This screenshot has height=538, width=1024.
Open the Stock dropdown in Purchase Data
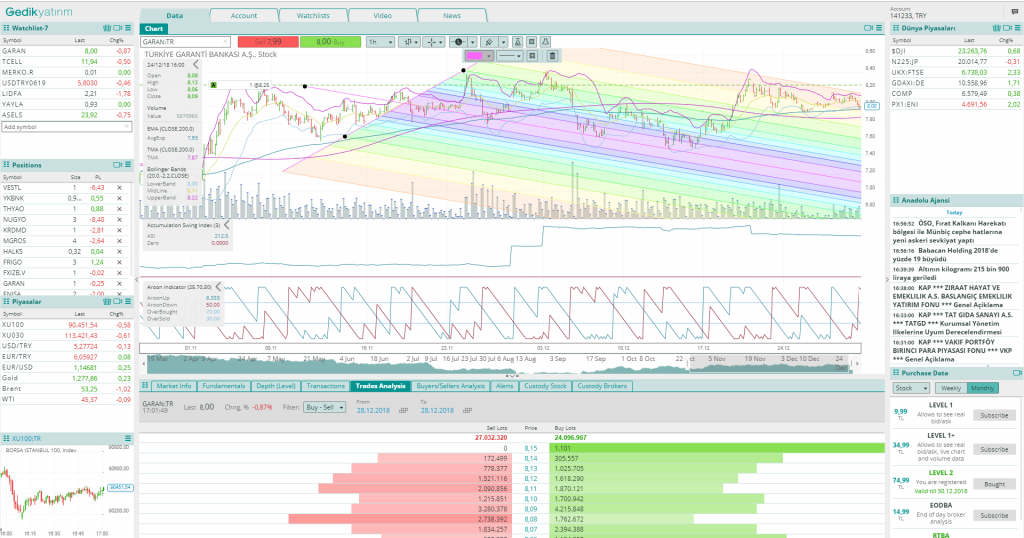click(x=911, y=387)
